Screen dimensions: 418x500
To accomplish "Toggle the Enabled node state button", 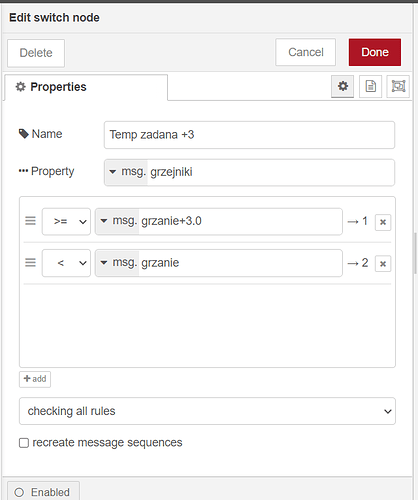I will pos(43,491).
